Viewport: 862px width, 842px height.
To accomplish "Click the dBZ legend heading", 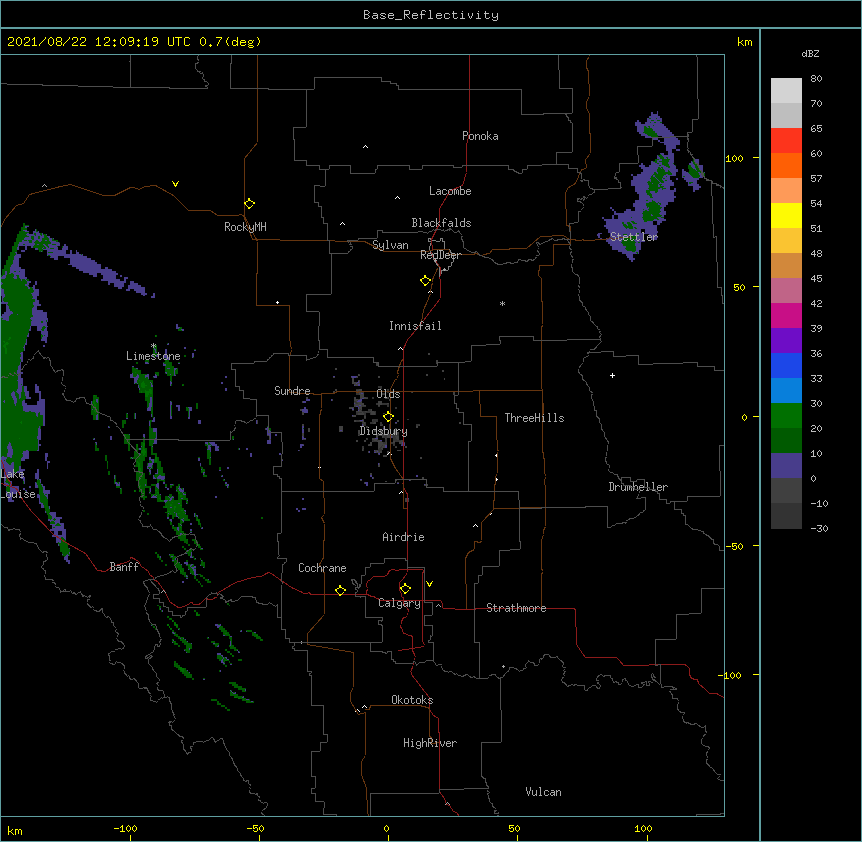I will (810, 53).
